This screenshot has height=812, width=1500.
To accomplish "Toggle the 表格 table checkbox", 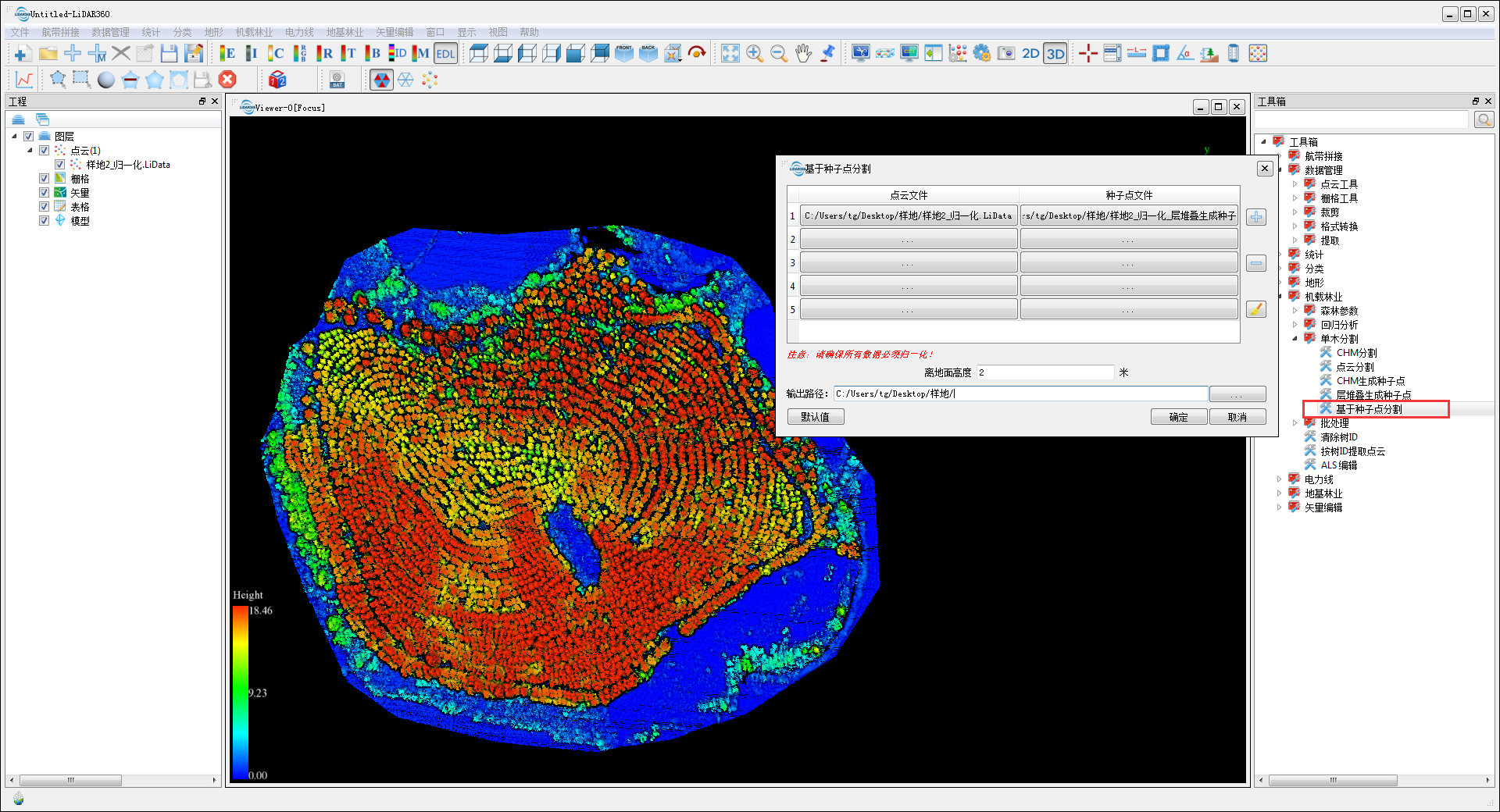I will click(45, 206).
